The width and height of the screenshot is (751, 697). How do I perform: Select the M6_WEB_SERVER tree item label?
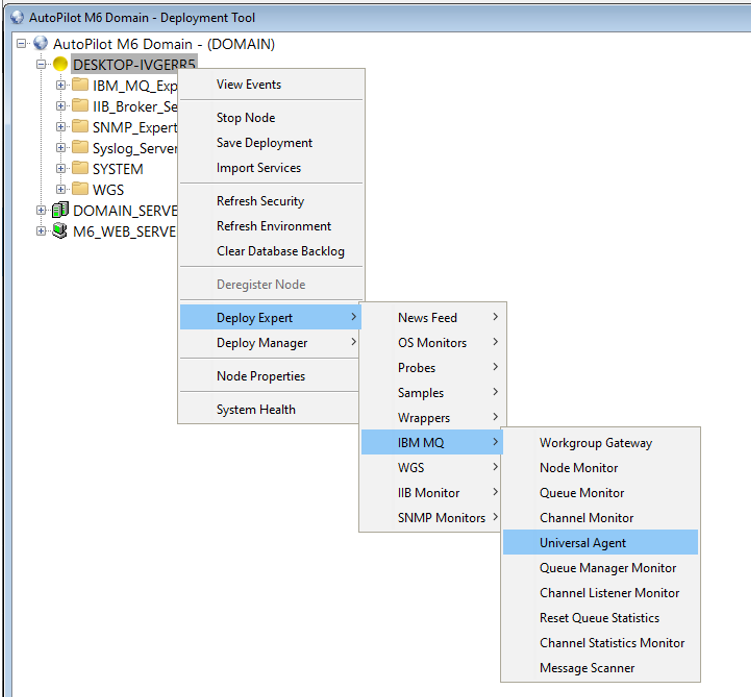(125, 232)
